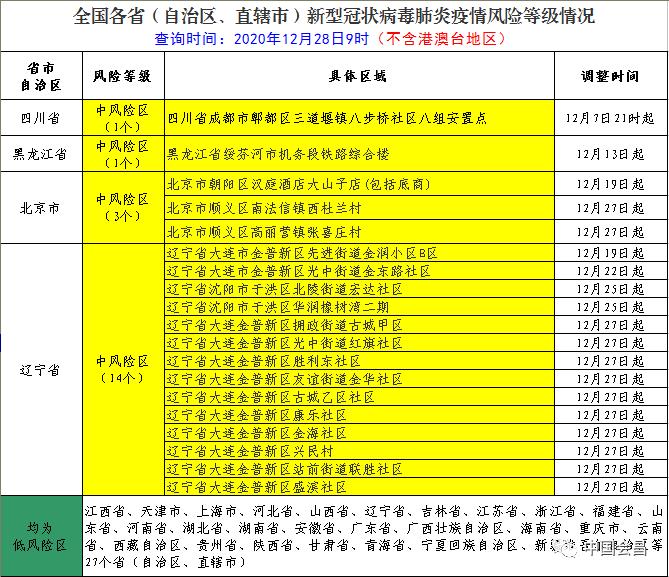The image size is (669, 577).
Task: Select the 于洪区北陵街道宏达社区 area row
Action: [x=359, y=289]
